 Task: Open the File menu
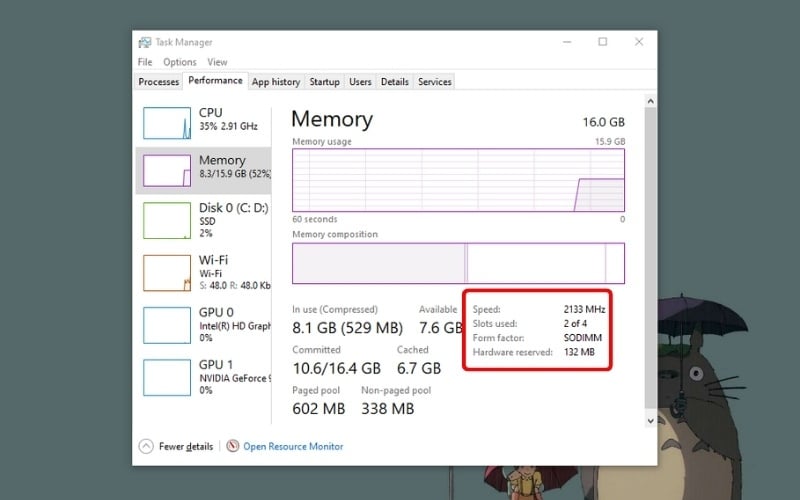click(145, 62)
